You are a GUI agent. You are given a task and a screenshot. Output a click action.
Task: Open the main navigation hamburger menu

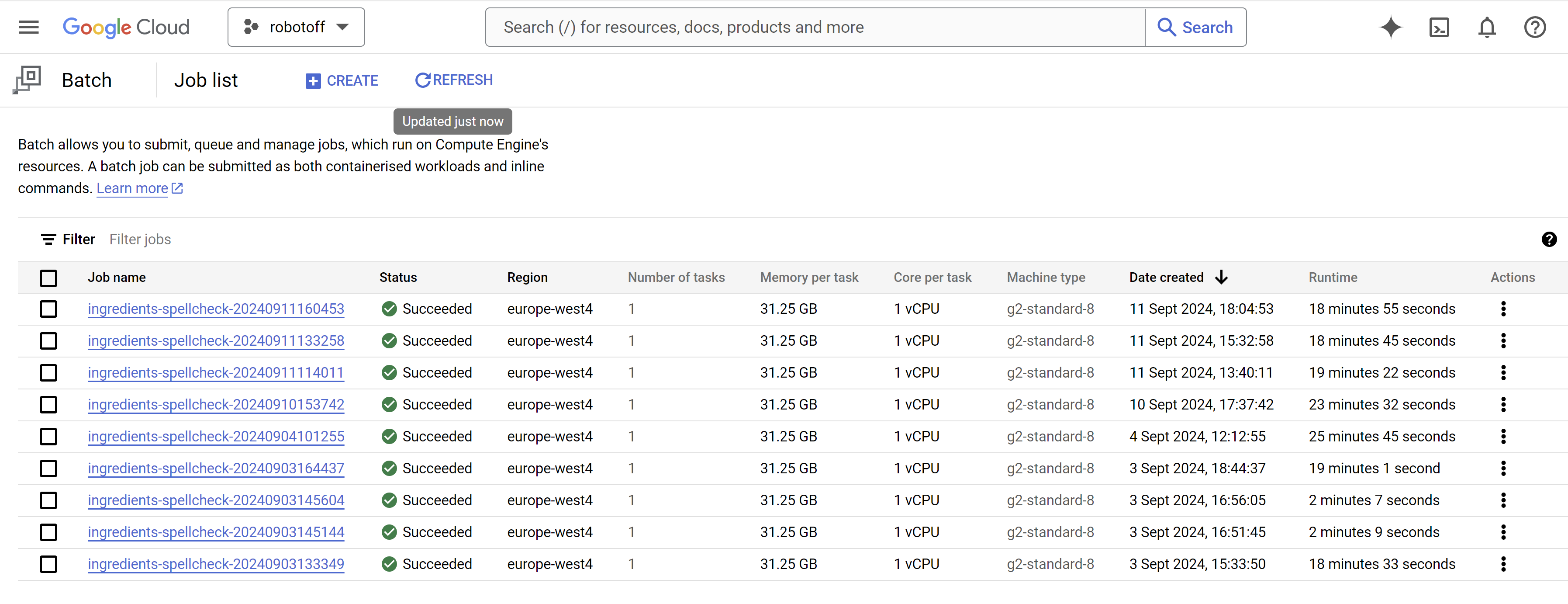(29, 27)
